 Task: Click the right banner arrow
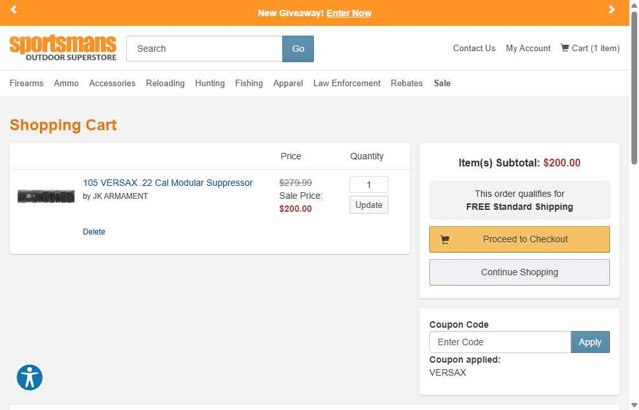pos(612,10)
